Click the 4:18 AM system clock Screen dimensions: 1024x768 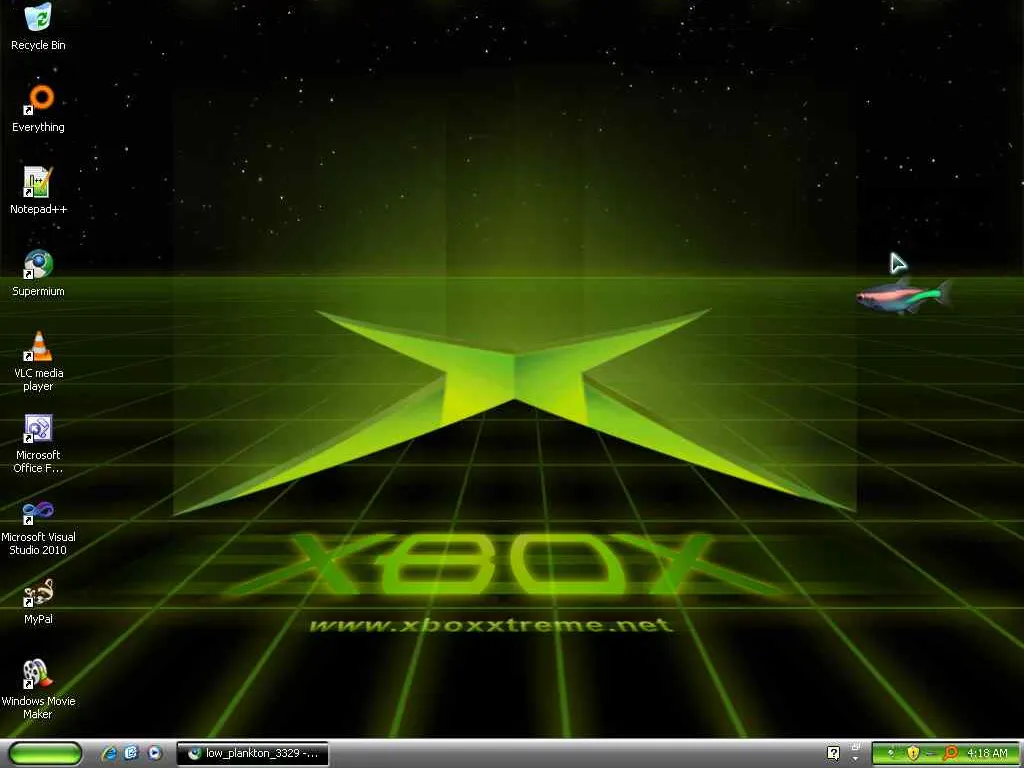coord(987,754)
